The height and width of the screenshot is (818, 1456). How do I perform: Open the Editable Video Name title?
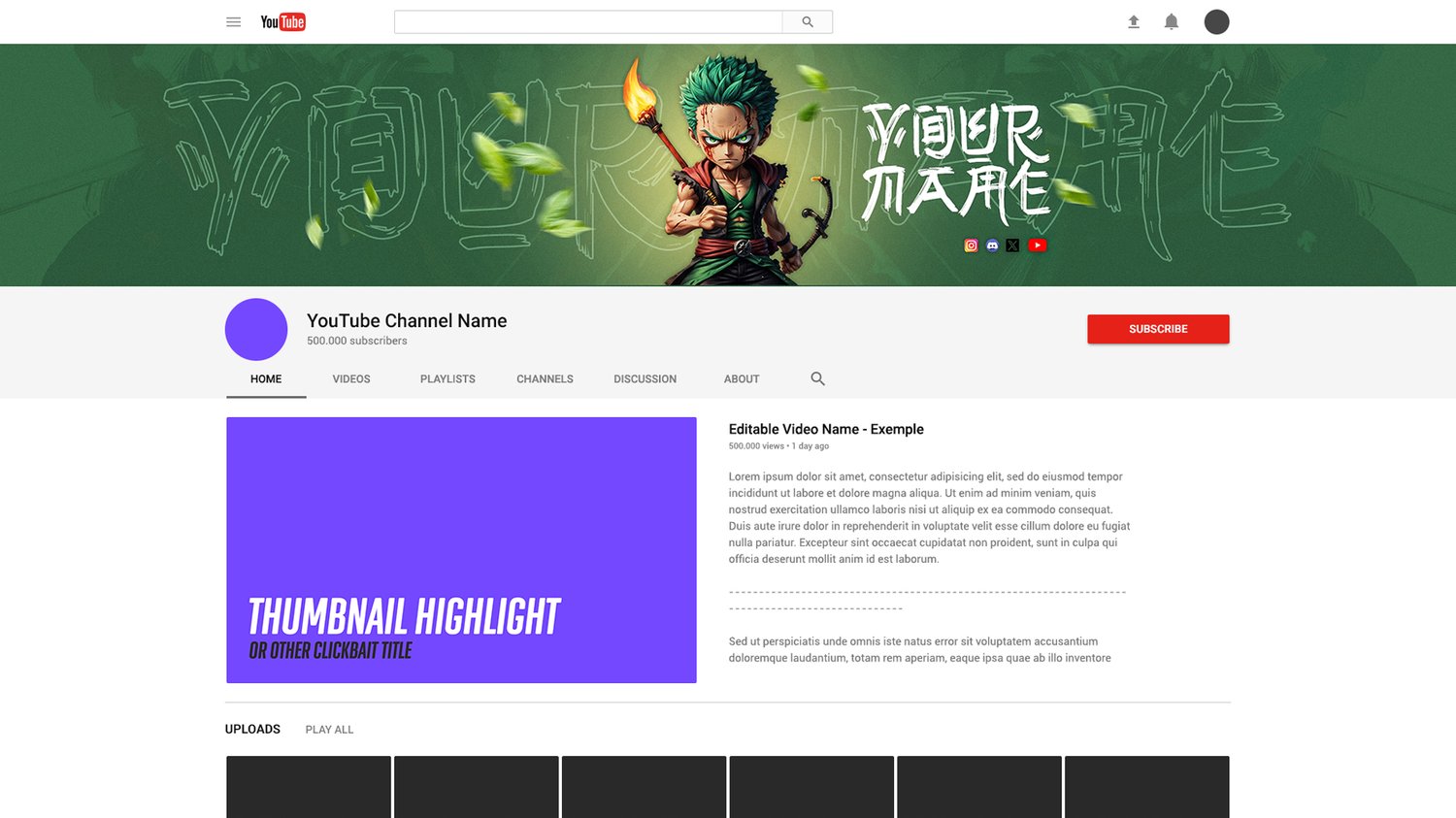(826, 429)
